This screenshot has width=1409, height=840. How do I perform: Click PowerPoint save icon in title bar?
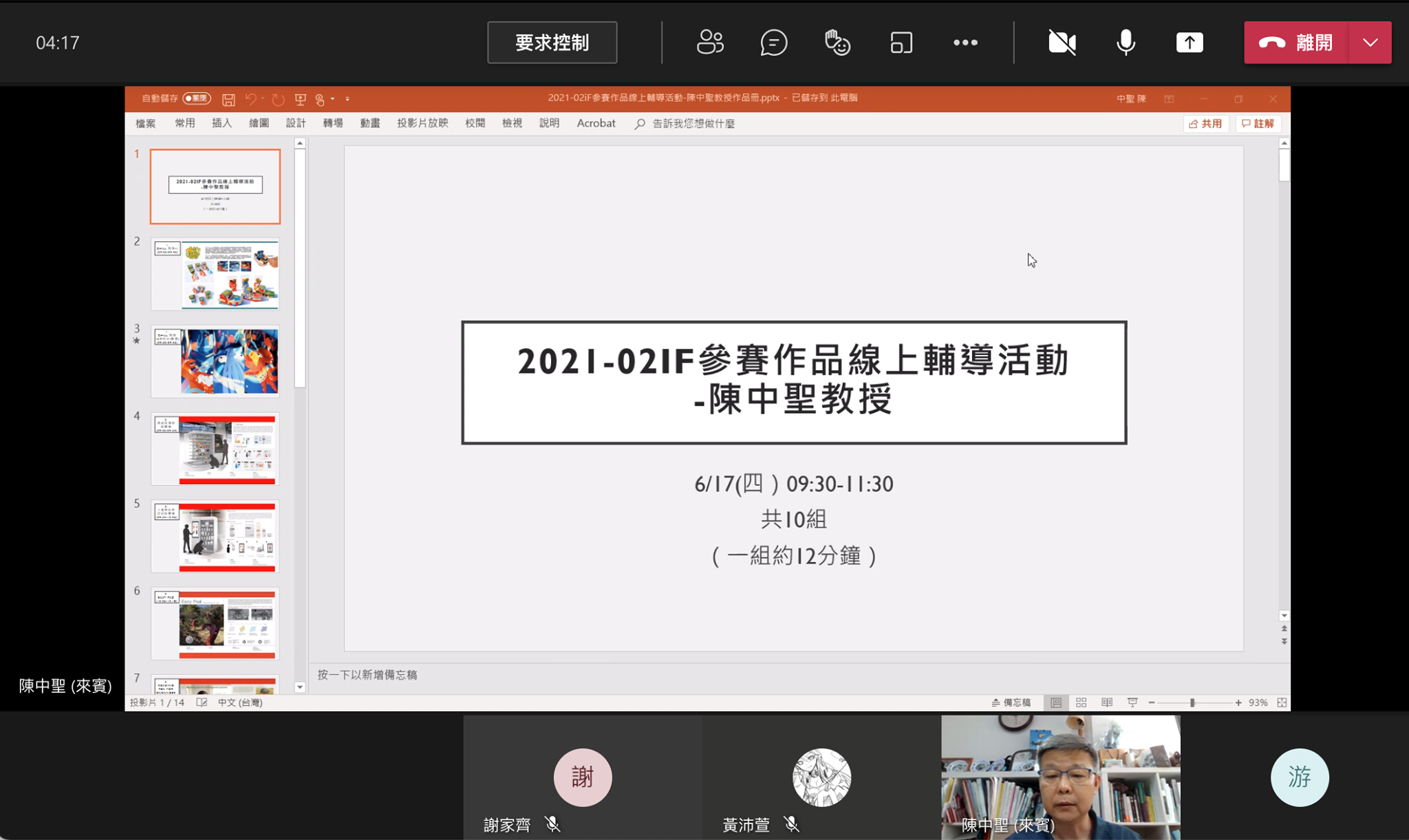tap(229, 99)
